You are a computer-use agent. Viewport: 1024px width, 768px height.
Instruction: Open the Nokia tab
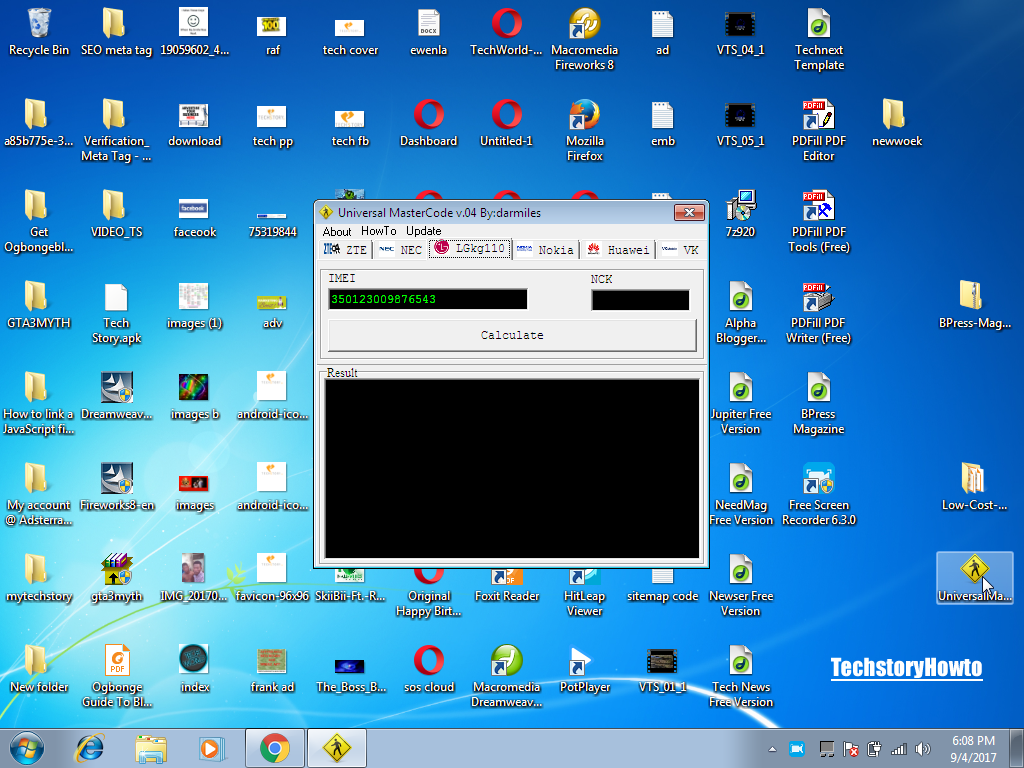(x=545, y=249)
